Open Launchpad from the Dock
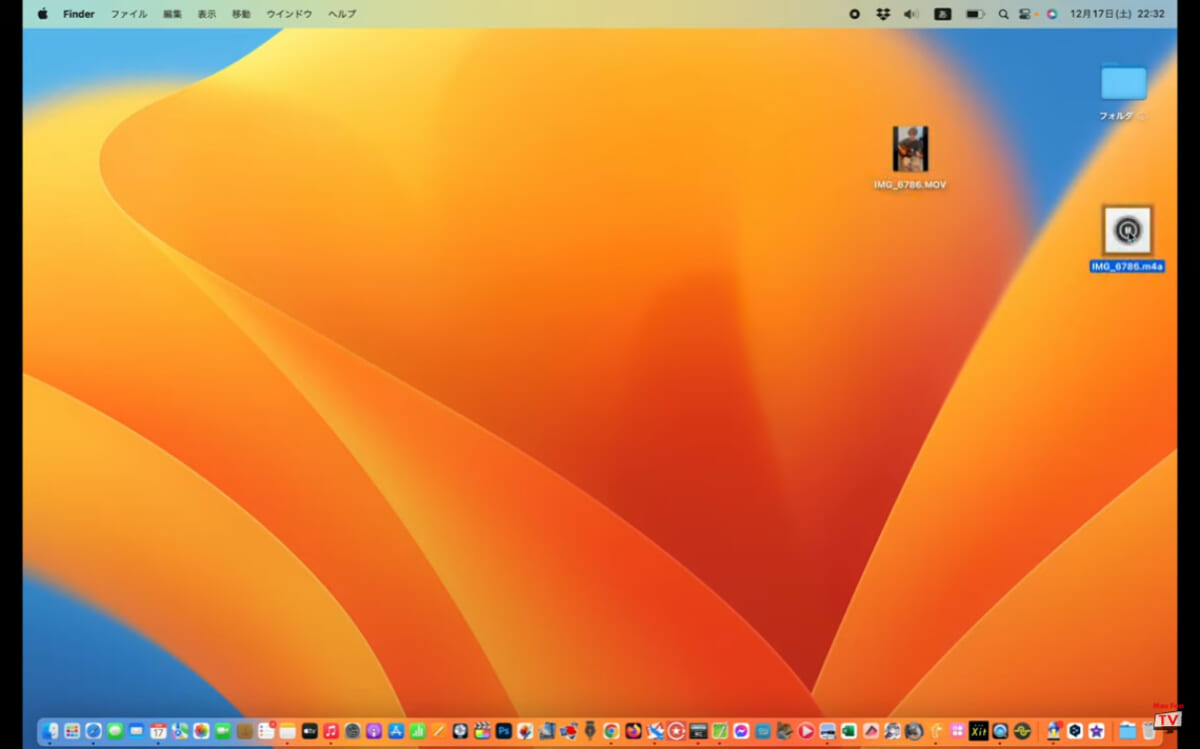 tap(72, 731)
